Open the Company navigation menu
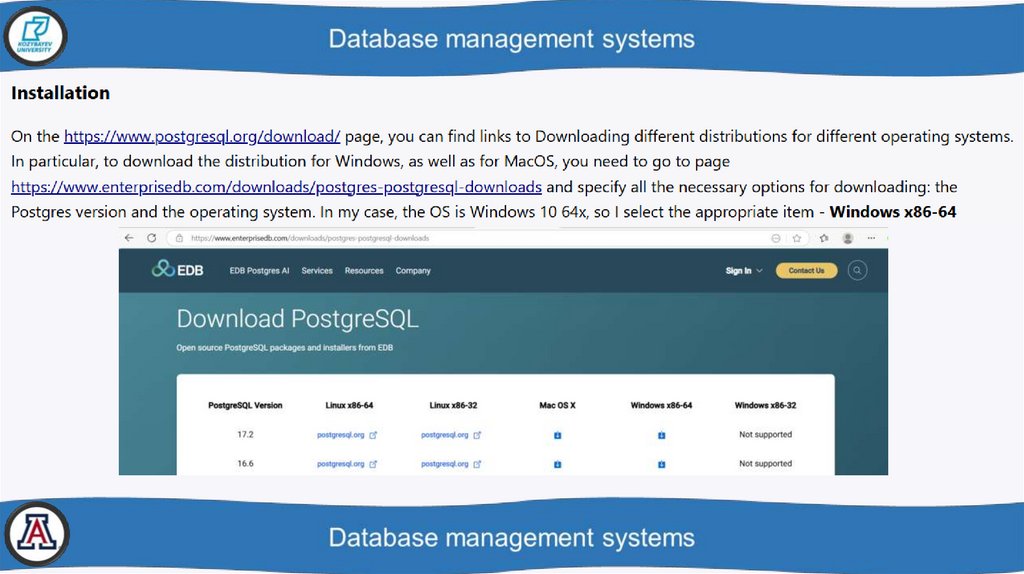This screenshot has height=574, width=1024. [x=413, y=271]
